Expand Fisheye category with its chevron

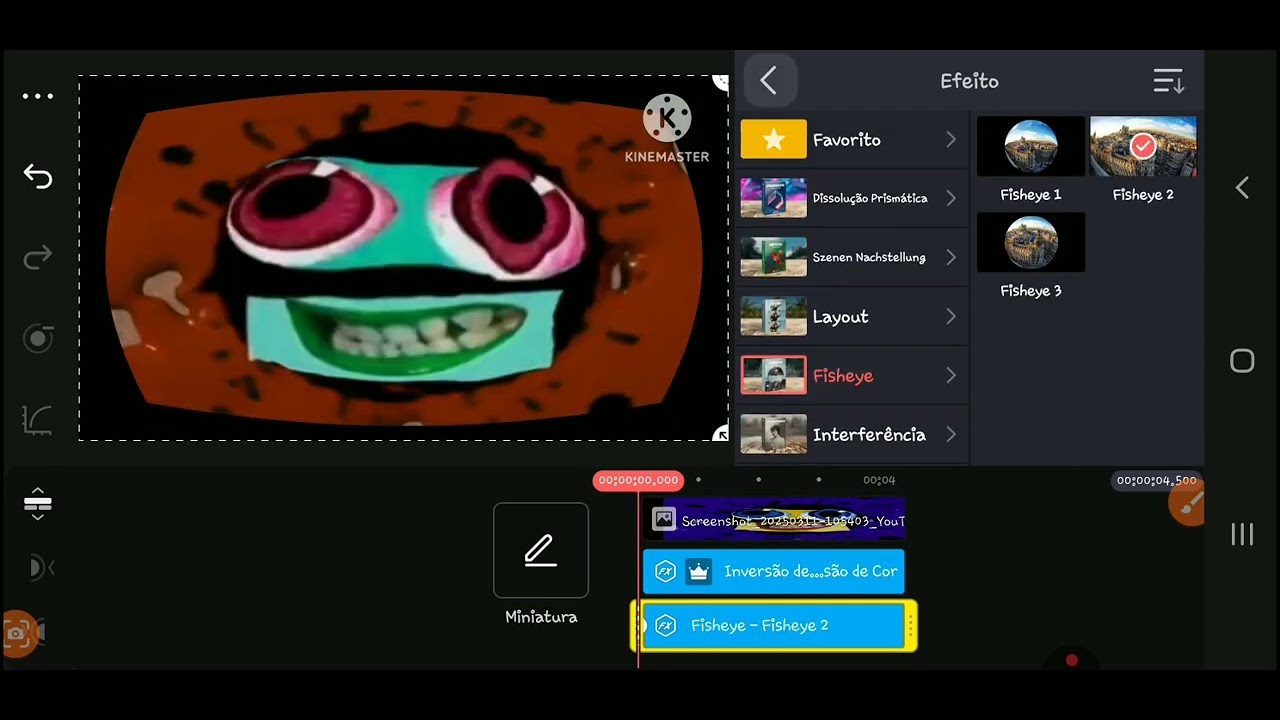(951, 376)
